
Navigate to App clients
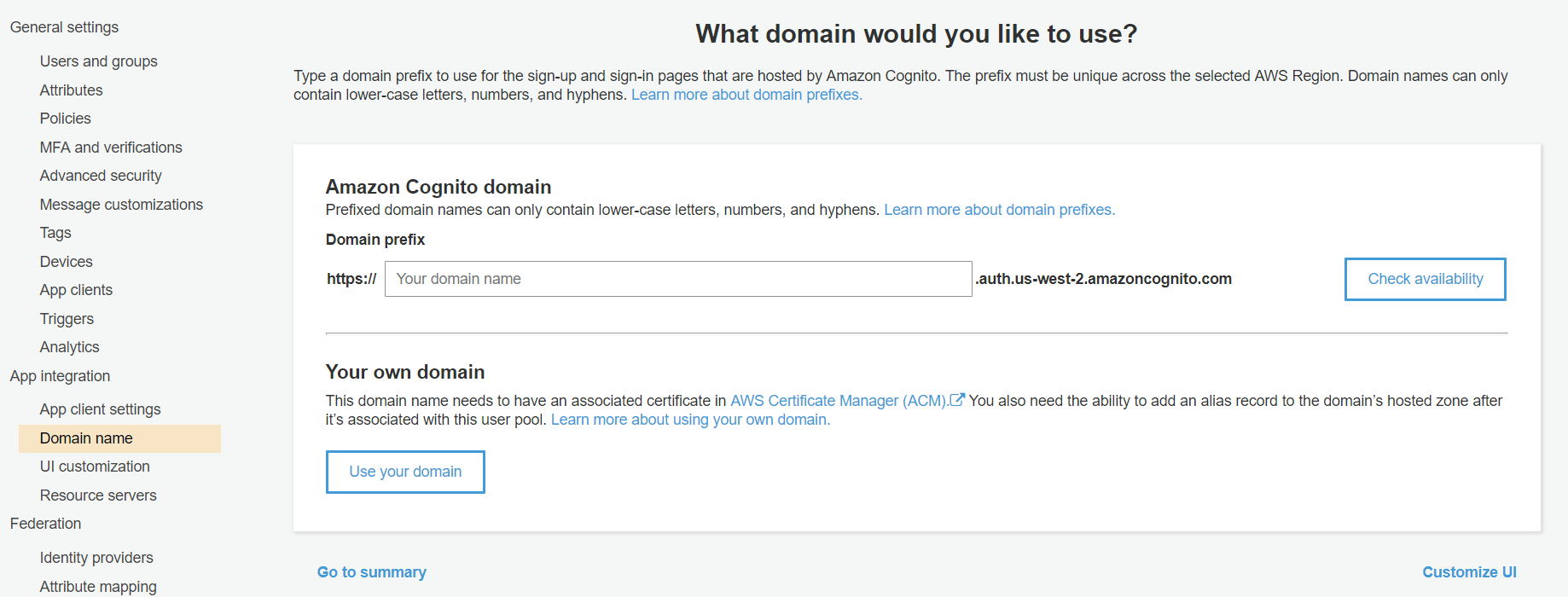point(76,290)
